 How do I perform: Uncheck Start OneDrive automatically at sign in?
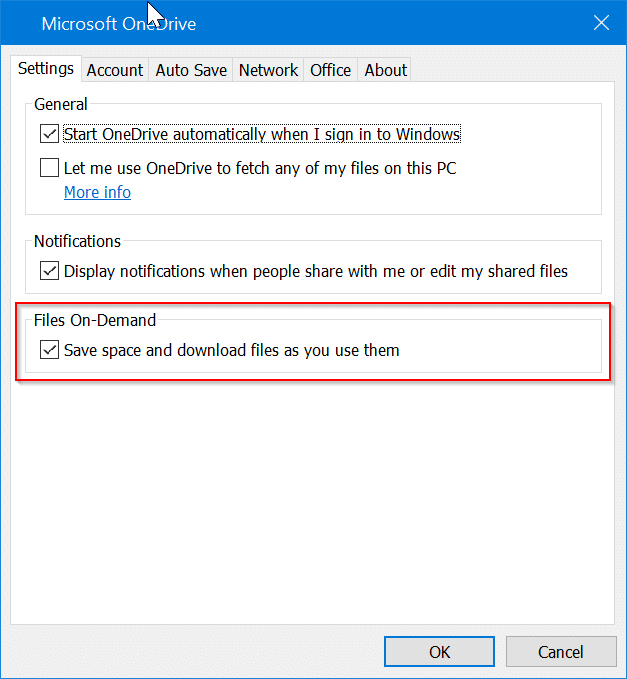[49, 134]
